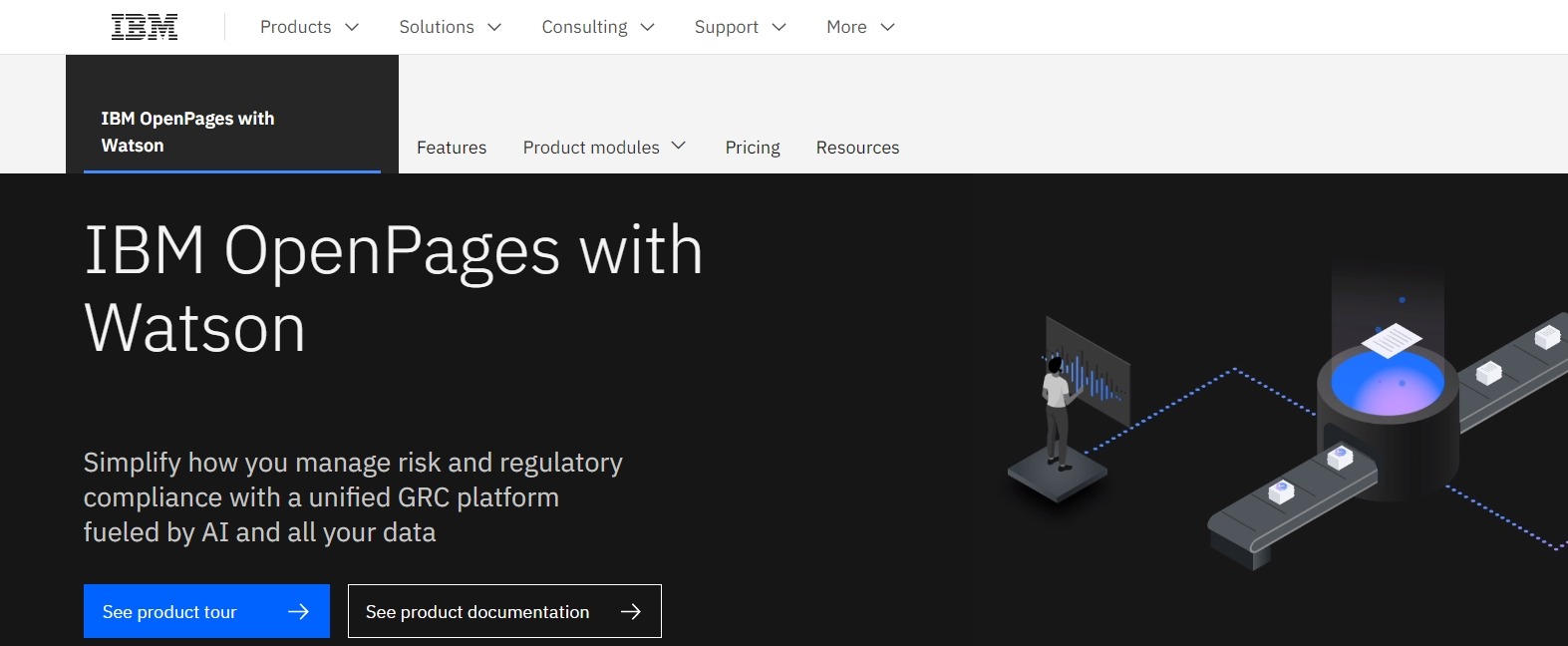Open the More menu
This screenshot has height=646, width=1568.
tap(846, 27)
